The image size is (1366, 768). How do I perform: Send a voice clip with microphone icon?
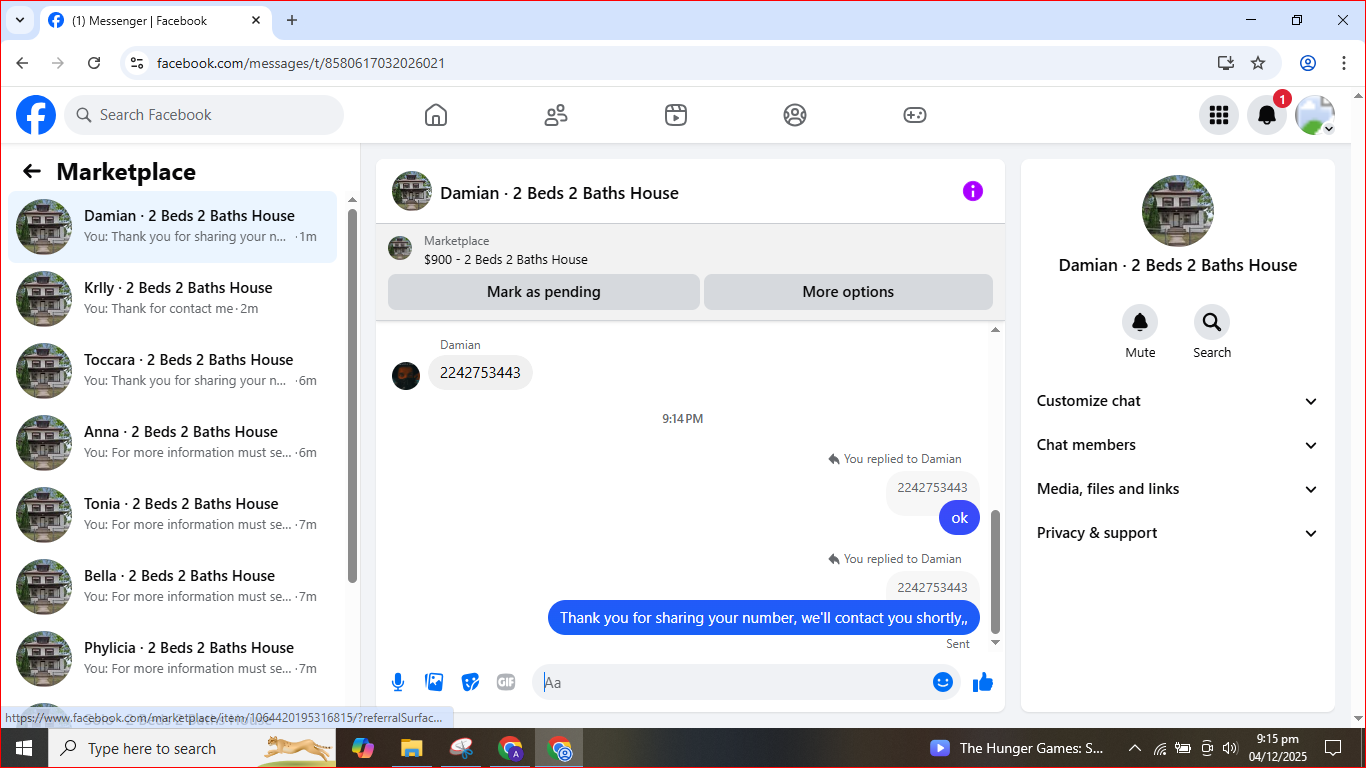tap(398, 682)
